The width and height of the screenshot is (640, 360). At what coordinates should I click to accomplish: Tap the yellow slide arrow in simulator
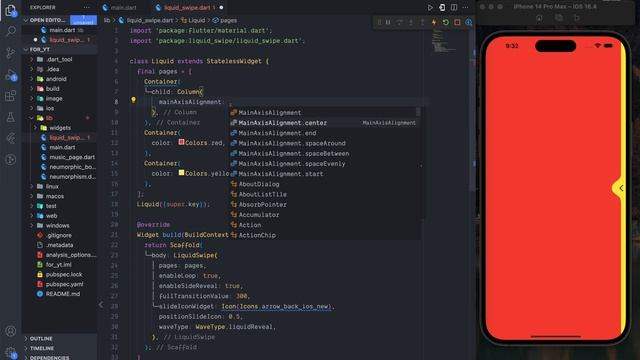(620, 188)
